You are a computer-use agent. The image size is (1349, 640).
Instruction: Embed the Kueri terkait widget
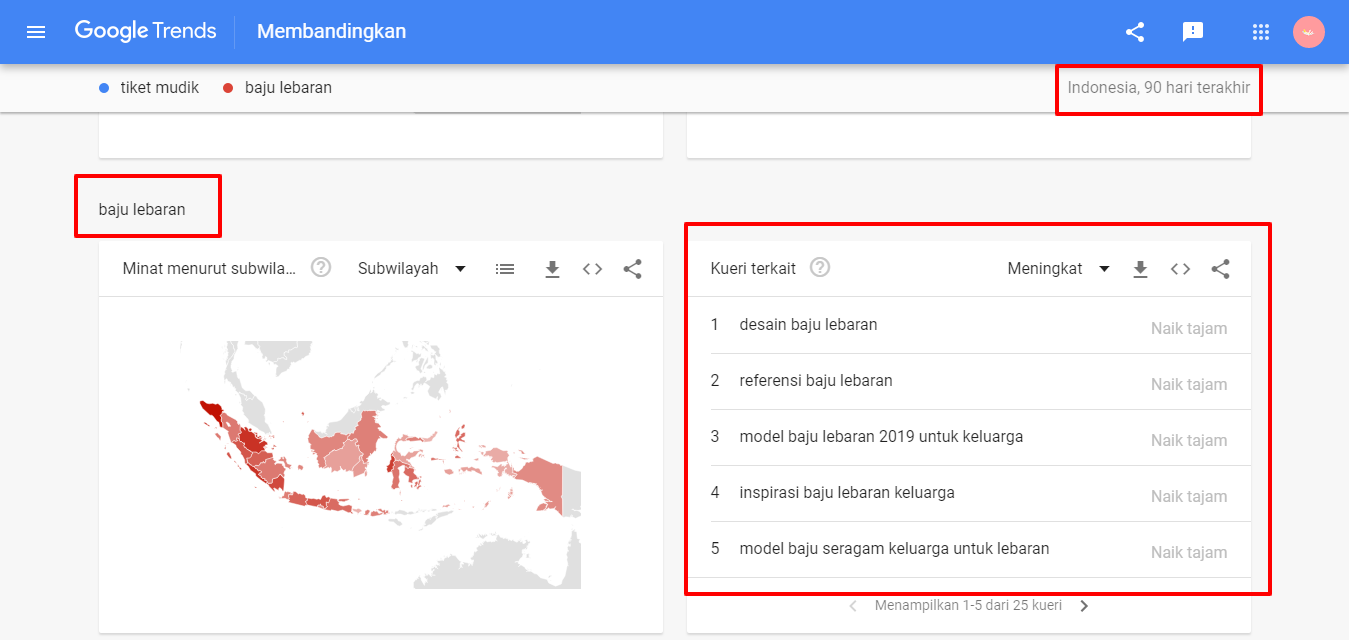tap(1180, 269)
